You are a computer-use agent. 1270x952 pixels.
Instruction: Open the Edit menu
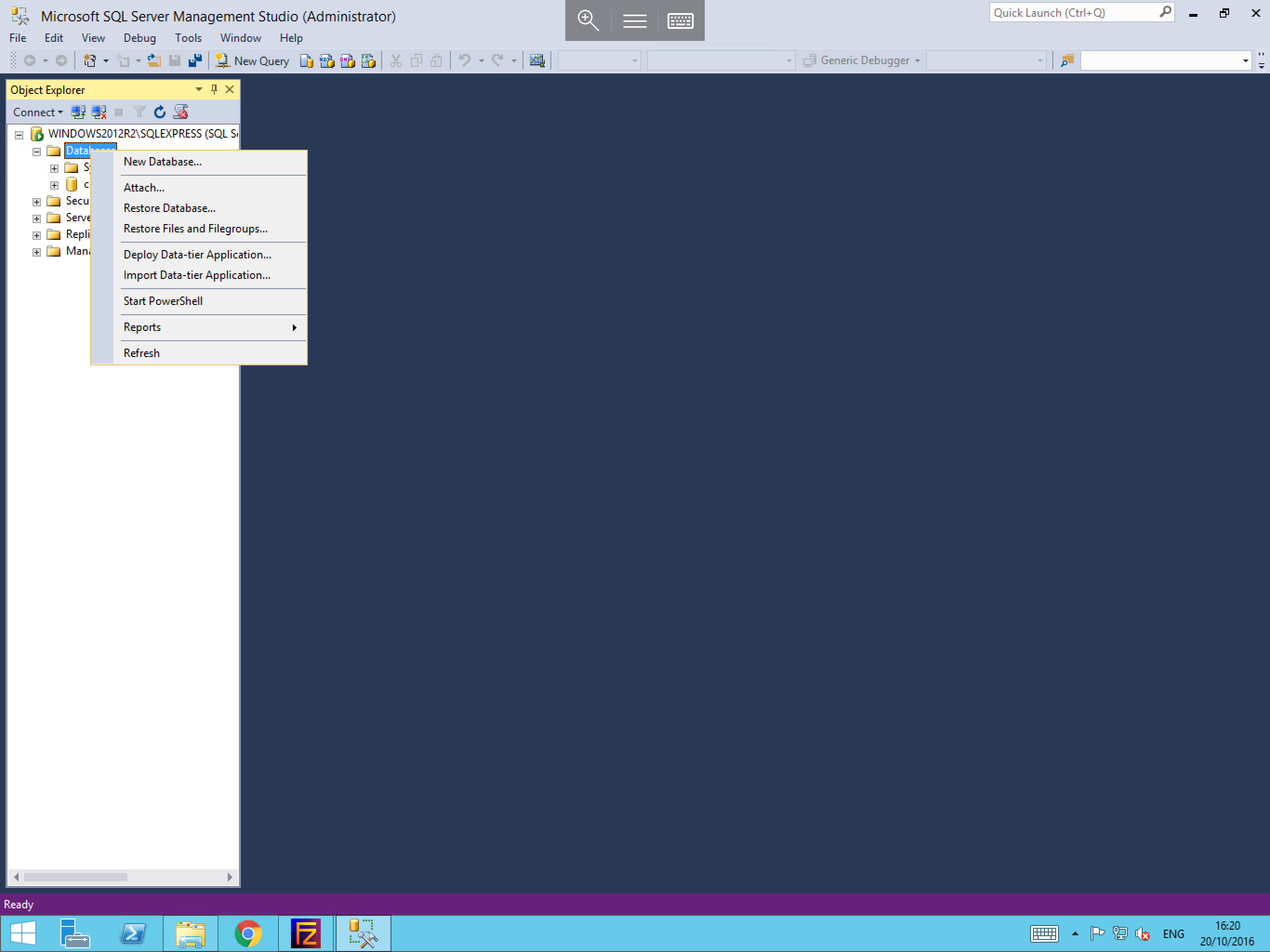(x=53, y=38)
